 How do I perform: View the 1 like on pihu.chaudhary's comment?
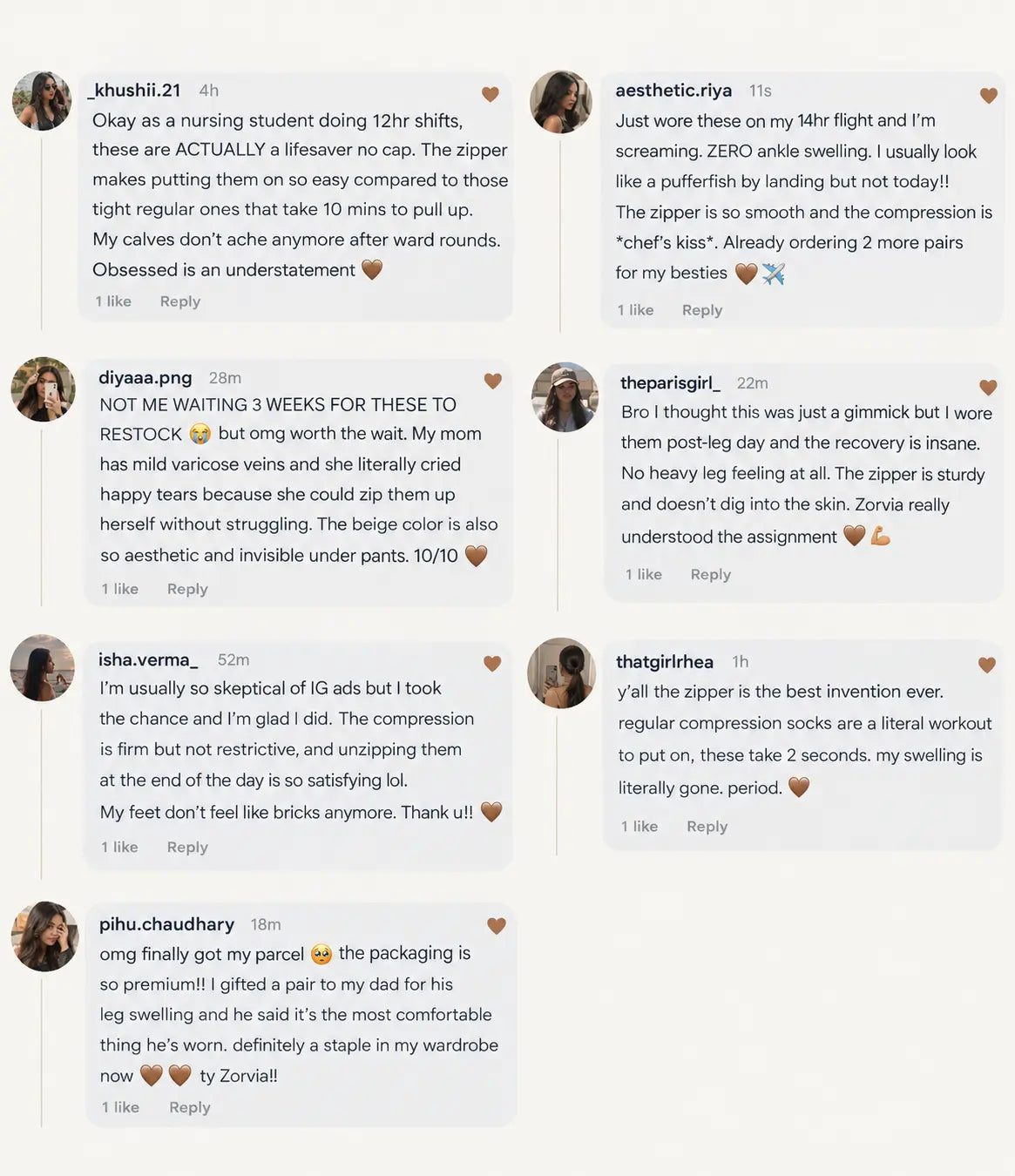coord(120,1107)
